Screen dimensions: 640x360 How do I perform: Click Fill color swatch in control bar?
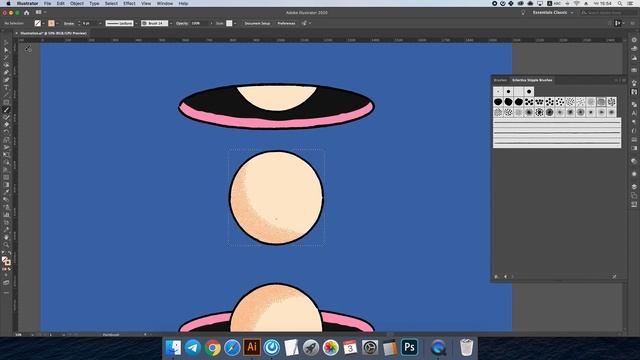click(38, 23)
